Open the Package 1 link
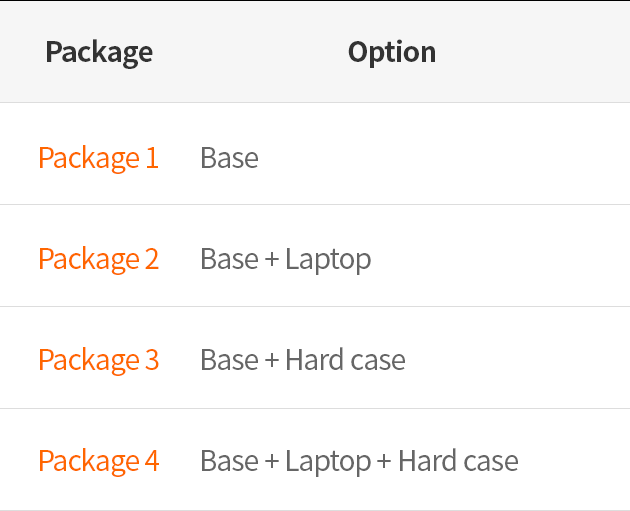This screenshot has width=630, height=511. [98, 158]
